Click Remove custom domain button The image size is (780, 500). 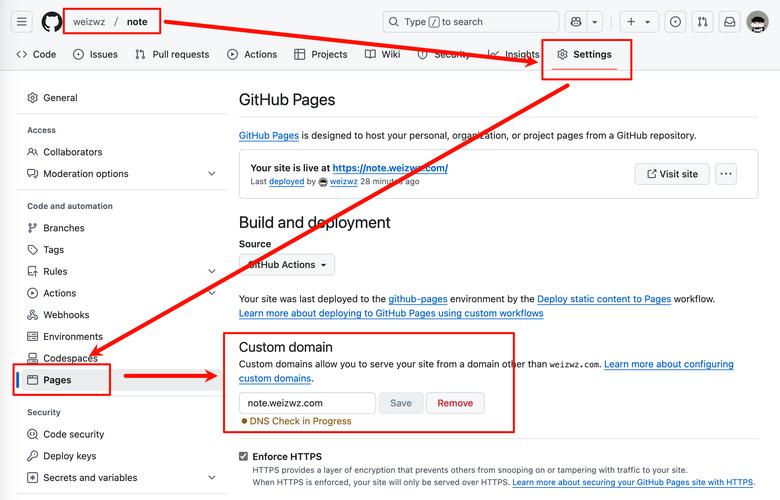tap(455, 403)
